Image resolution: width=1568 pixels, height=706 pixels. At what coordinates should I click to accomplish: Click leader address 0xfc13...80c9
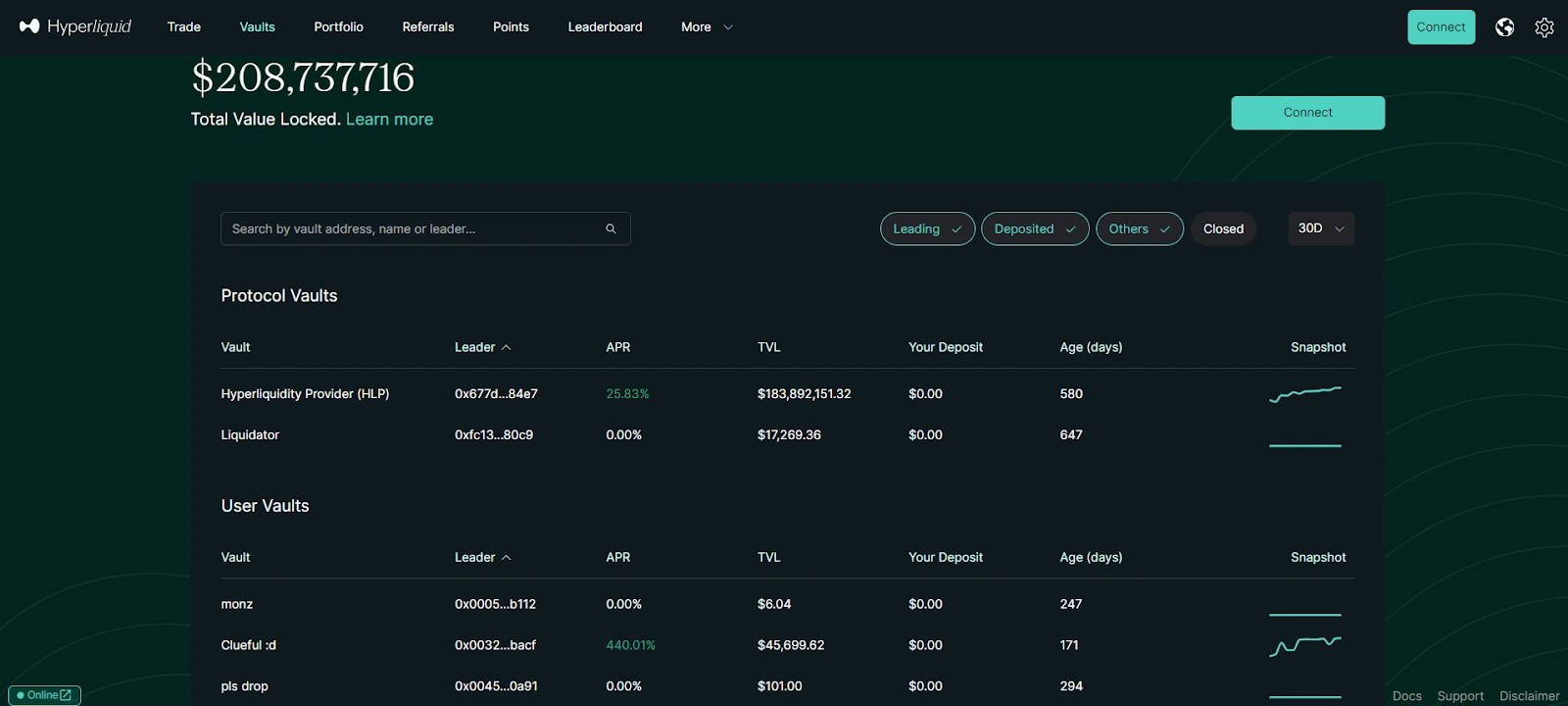[x=494, y=435]
